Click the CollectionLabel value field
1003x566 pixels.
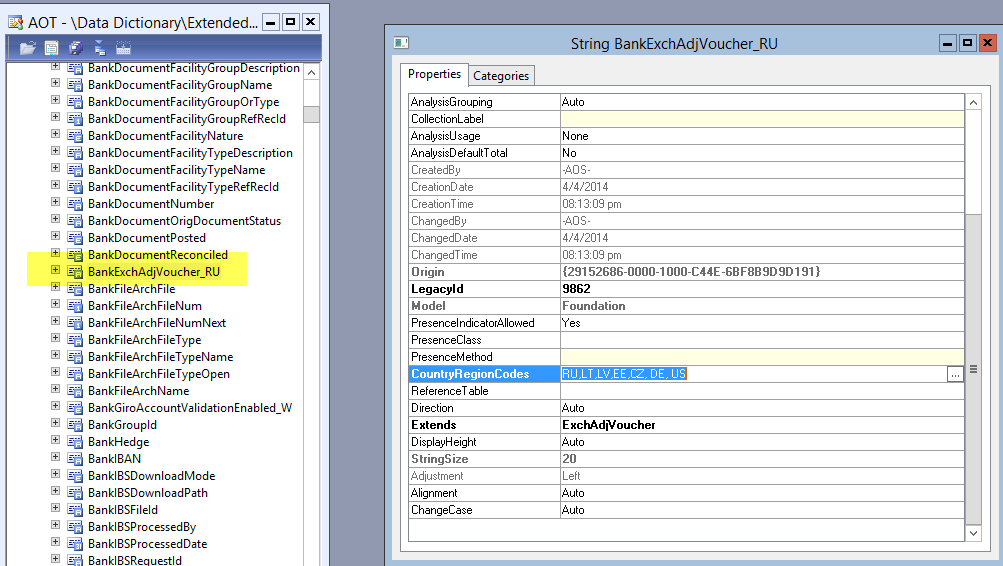click(761, 119)
